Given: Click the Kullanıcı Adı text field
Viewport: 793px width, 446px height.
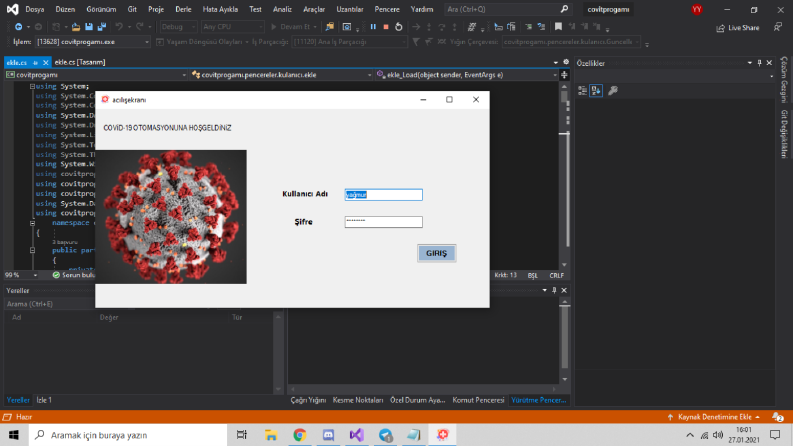Looking at the screenshot, I should click(x=383, y=195).
